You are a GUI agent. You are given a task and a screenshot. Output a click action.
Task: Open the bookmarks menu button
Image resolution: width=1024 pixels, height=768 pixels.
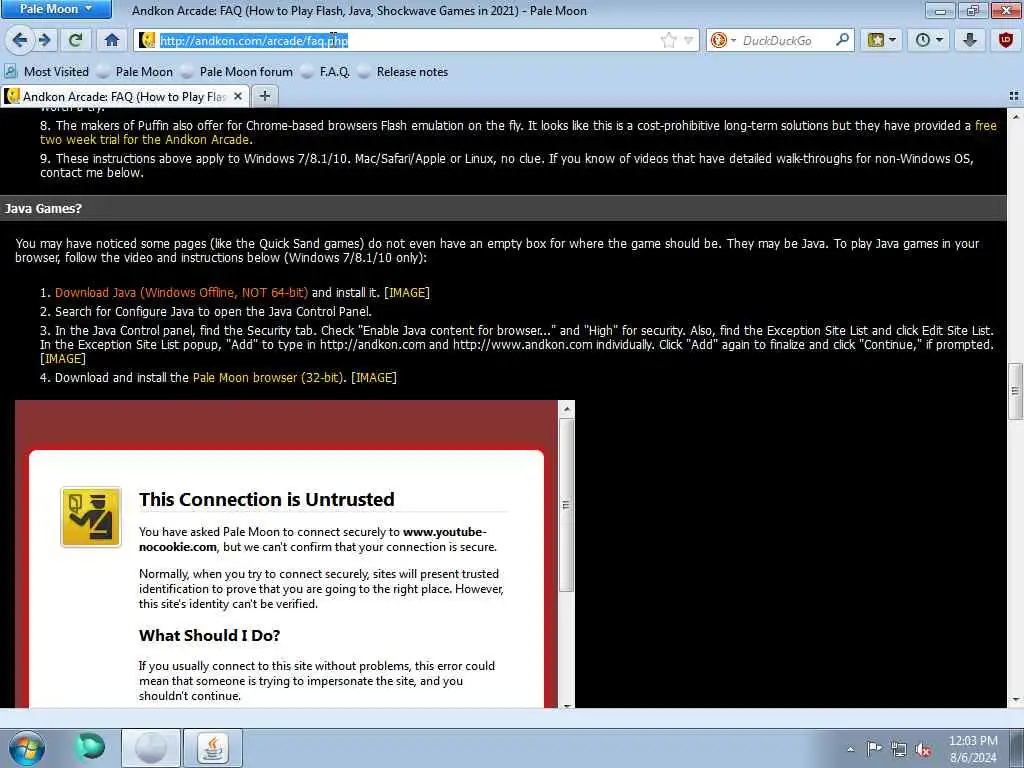tap(881, 40)
